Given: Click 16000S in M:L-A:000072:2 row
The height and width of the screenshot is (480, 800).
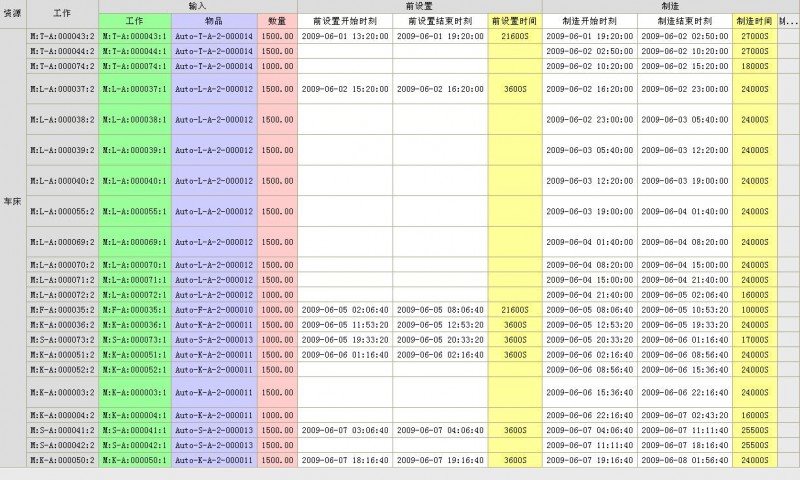Looking at the screenshot, I should coord(755,295).
